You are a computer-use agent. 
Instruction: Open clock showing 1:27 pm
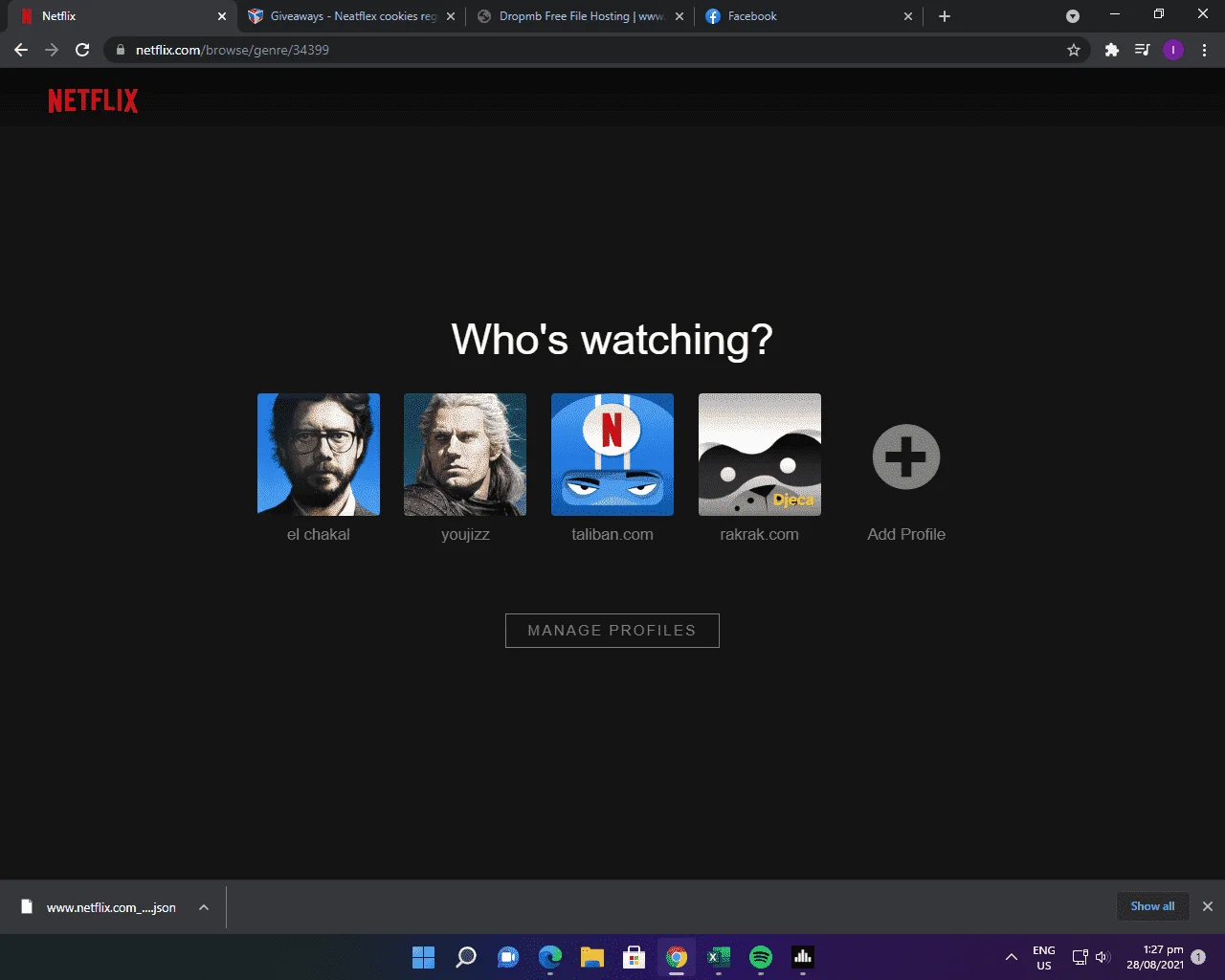(1155, 957)
